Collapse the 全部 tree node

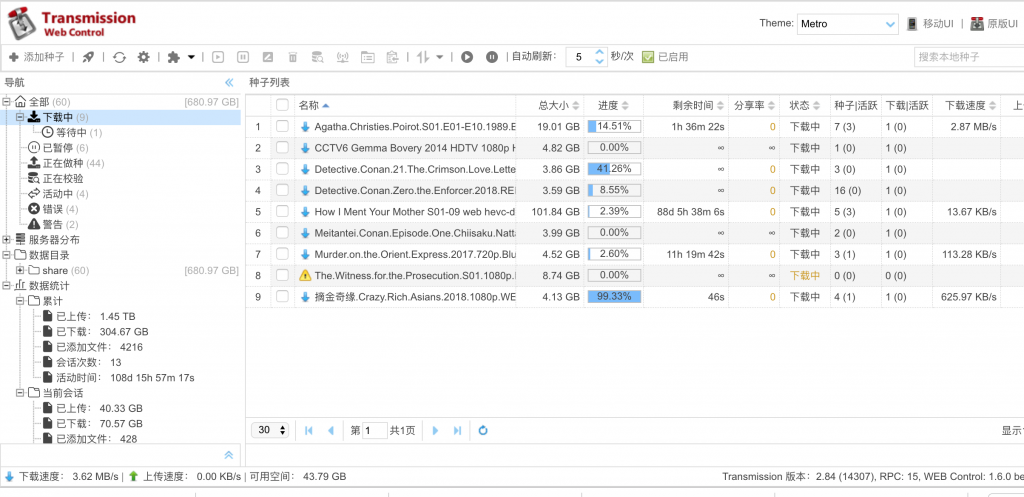[7, 102]
